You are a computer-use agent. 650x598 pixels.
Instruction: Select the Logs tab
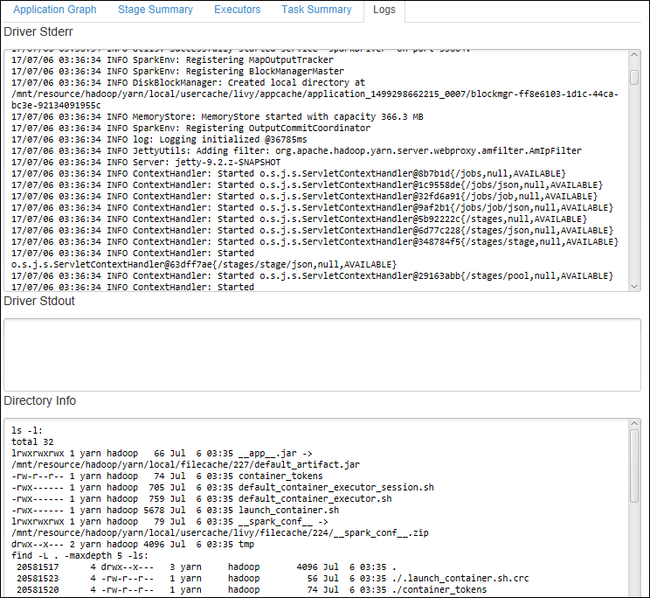tap(384, 10)
